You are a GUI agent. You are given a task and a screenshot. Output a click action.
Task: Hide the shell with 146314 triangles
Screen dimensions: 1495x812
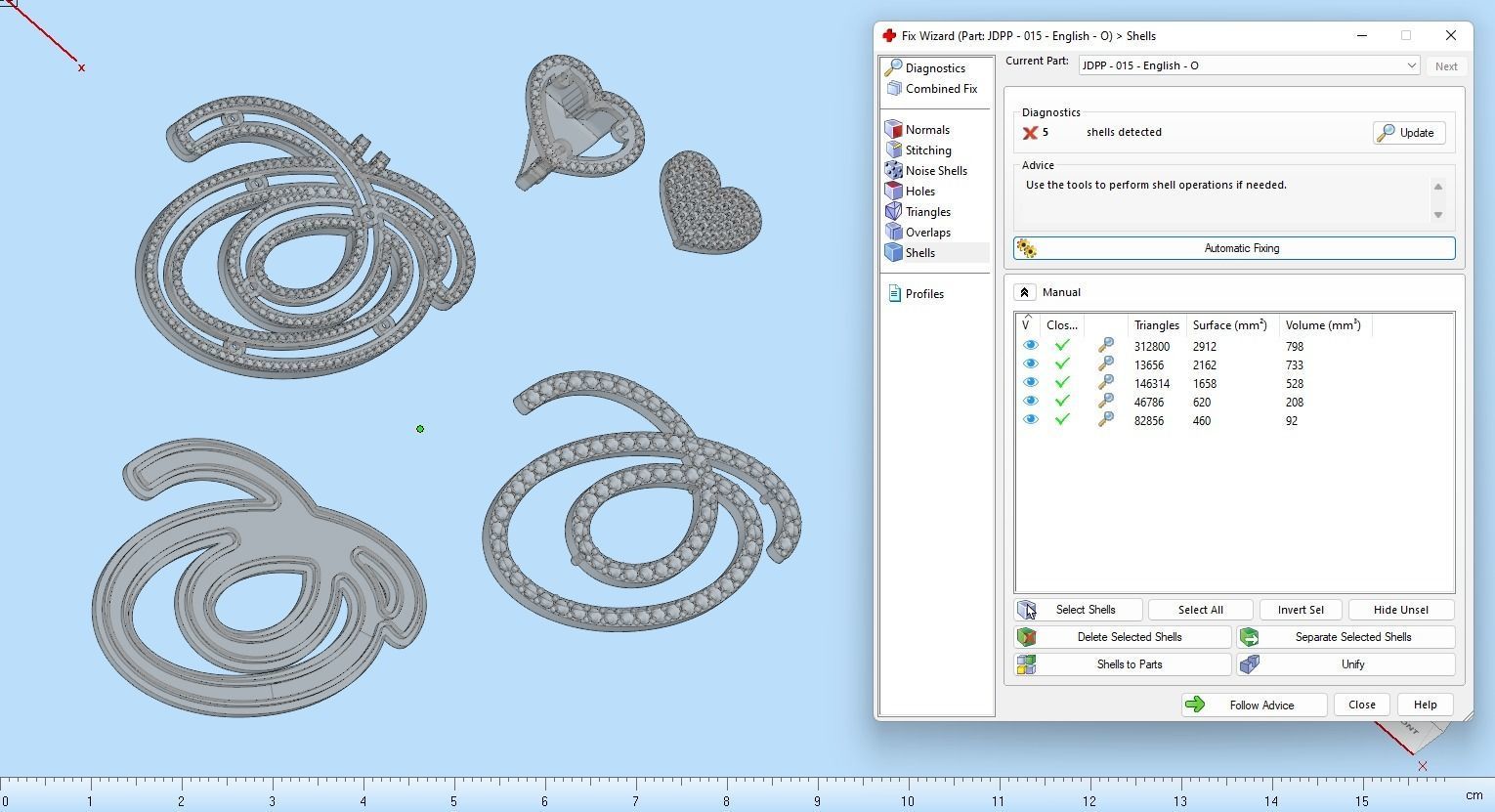click(1030, 383)
